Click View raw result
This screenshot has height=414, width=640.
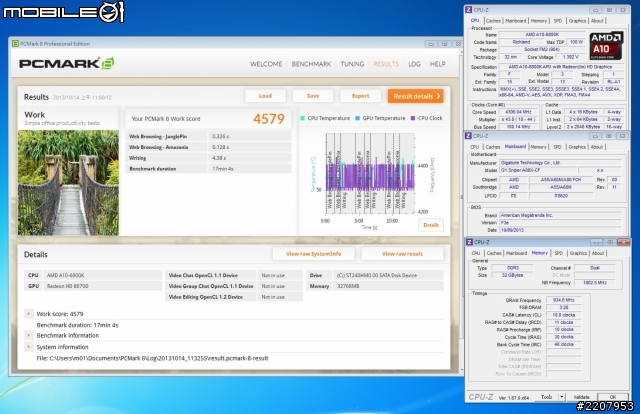click(402, 254)
